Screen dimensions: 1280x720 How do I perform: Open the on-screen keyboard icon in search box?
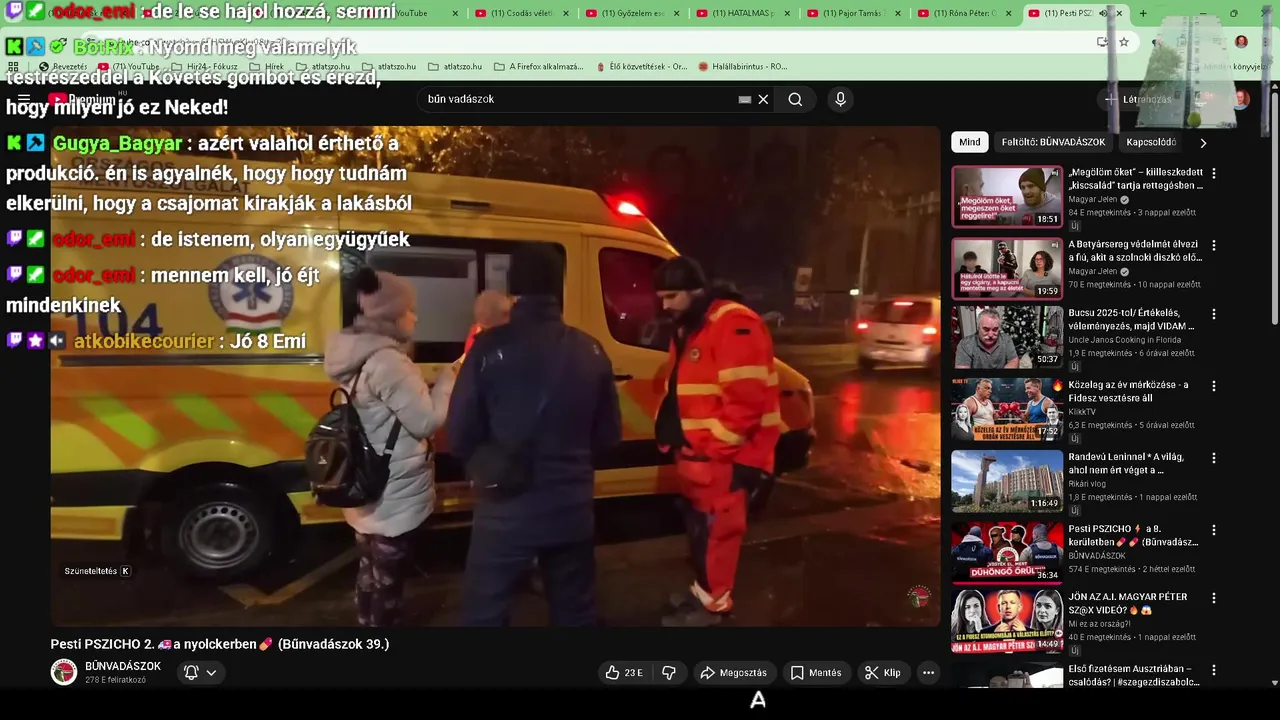click(x=744, y=99)
